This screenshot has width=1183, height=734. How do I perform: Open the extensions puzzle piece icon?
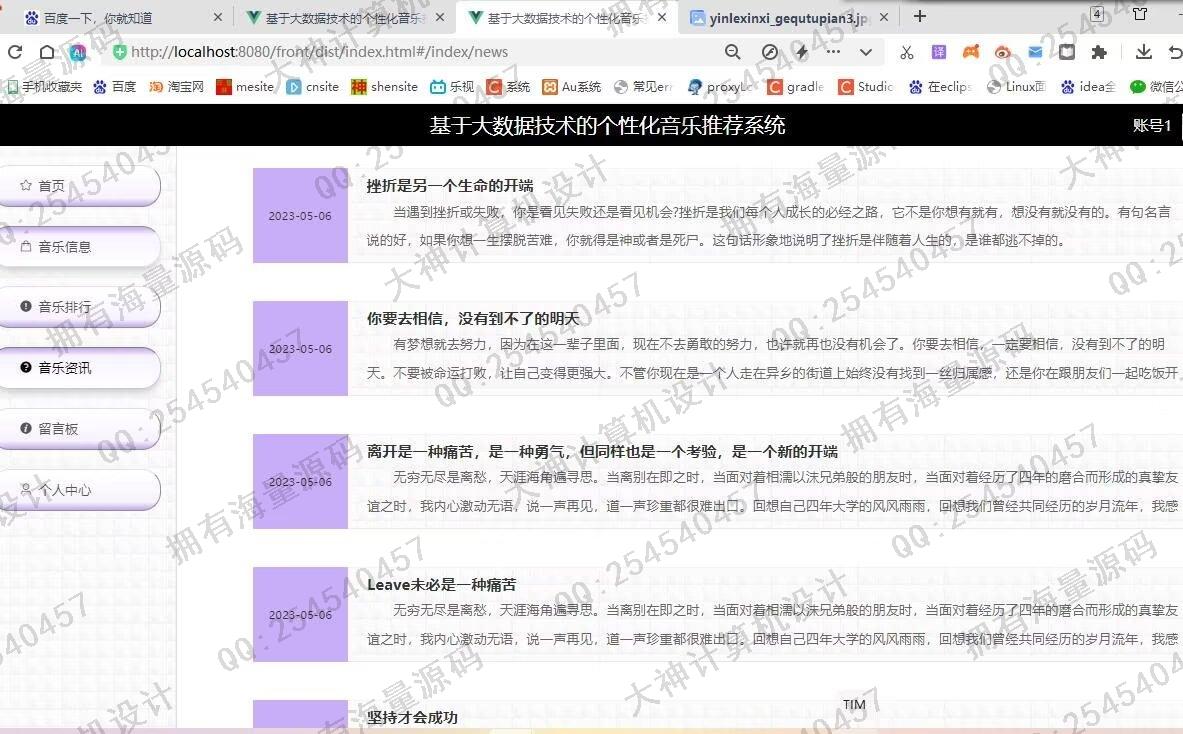tap(1099, 52)
